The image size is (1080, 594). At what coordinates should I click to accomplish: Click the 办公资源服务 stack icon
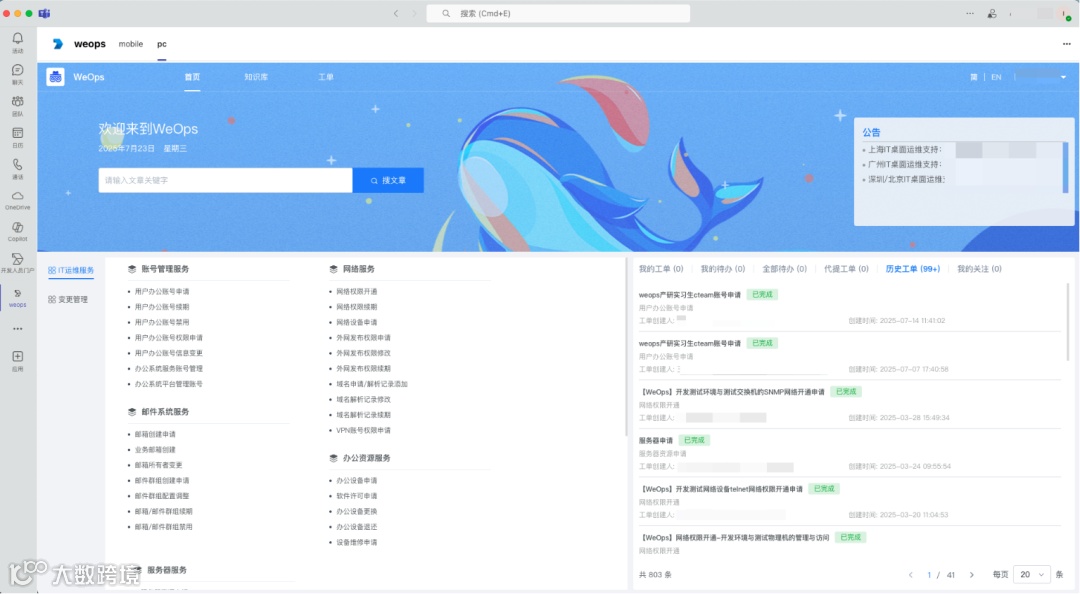(x=333, y=458)
